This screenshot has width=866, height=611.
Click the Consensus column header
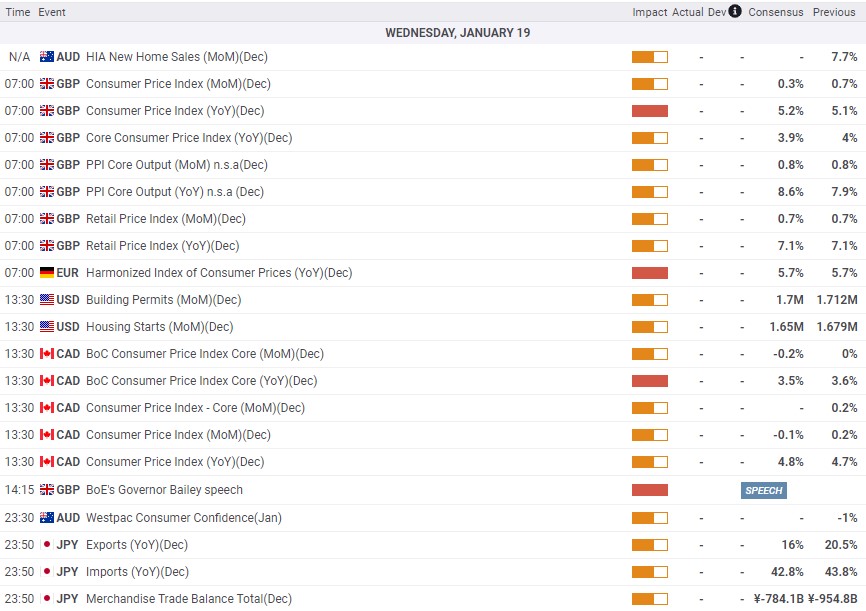pyautogui.click(x=775, y=12)
